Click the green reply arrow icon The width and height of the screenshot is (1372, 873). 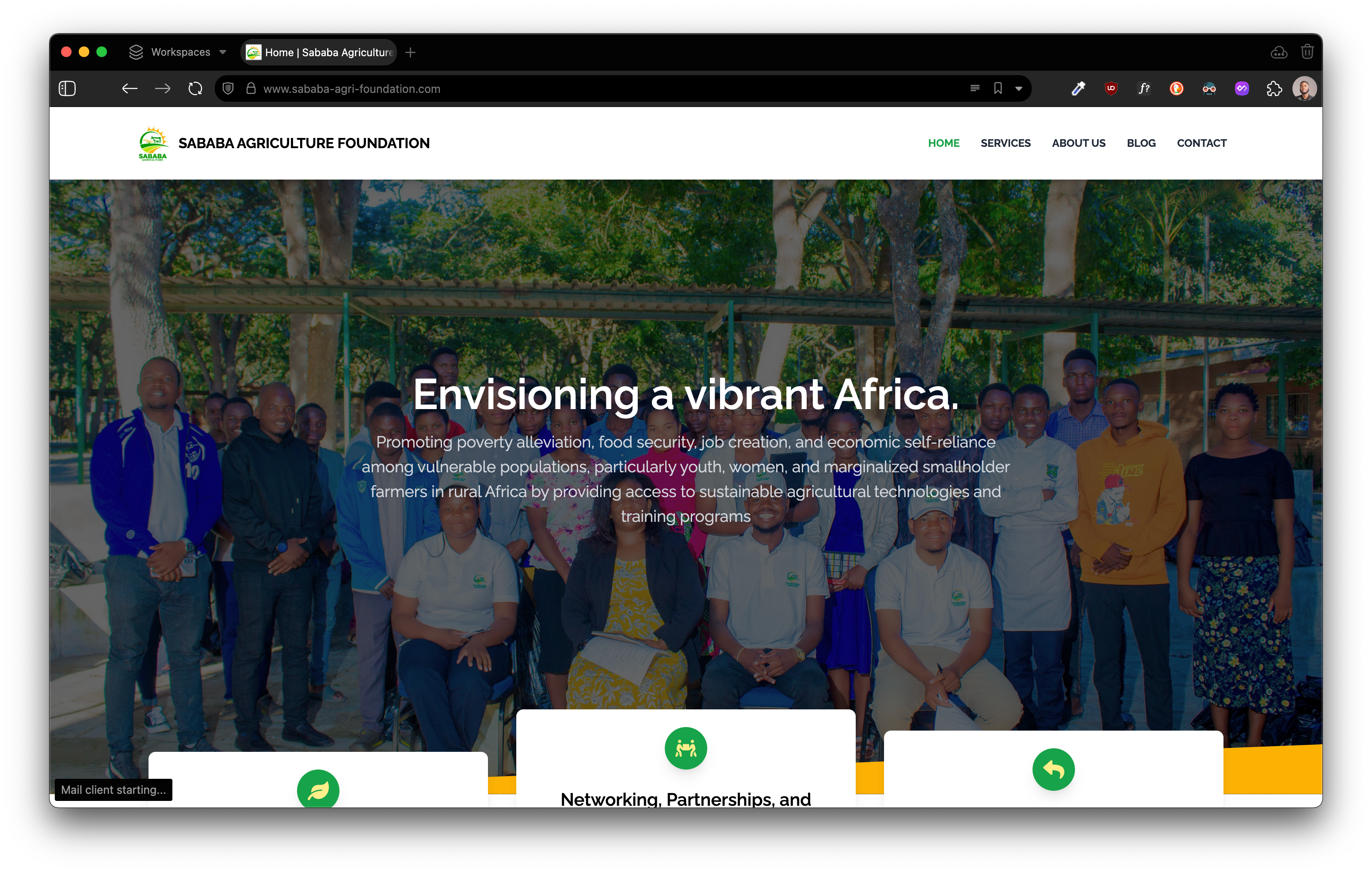[x=1053, y=769]
